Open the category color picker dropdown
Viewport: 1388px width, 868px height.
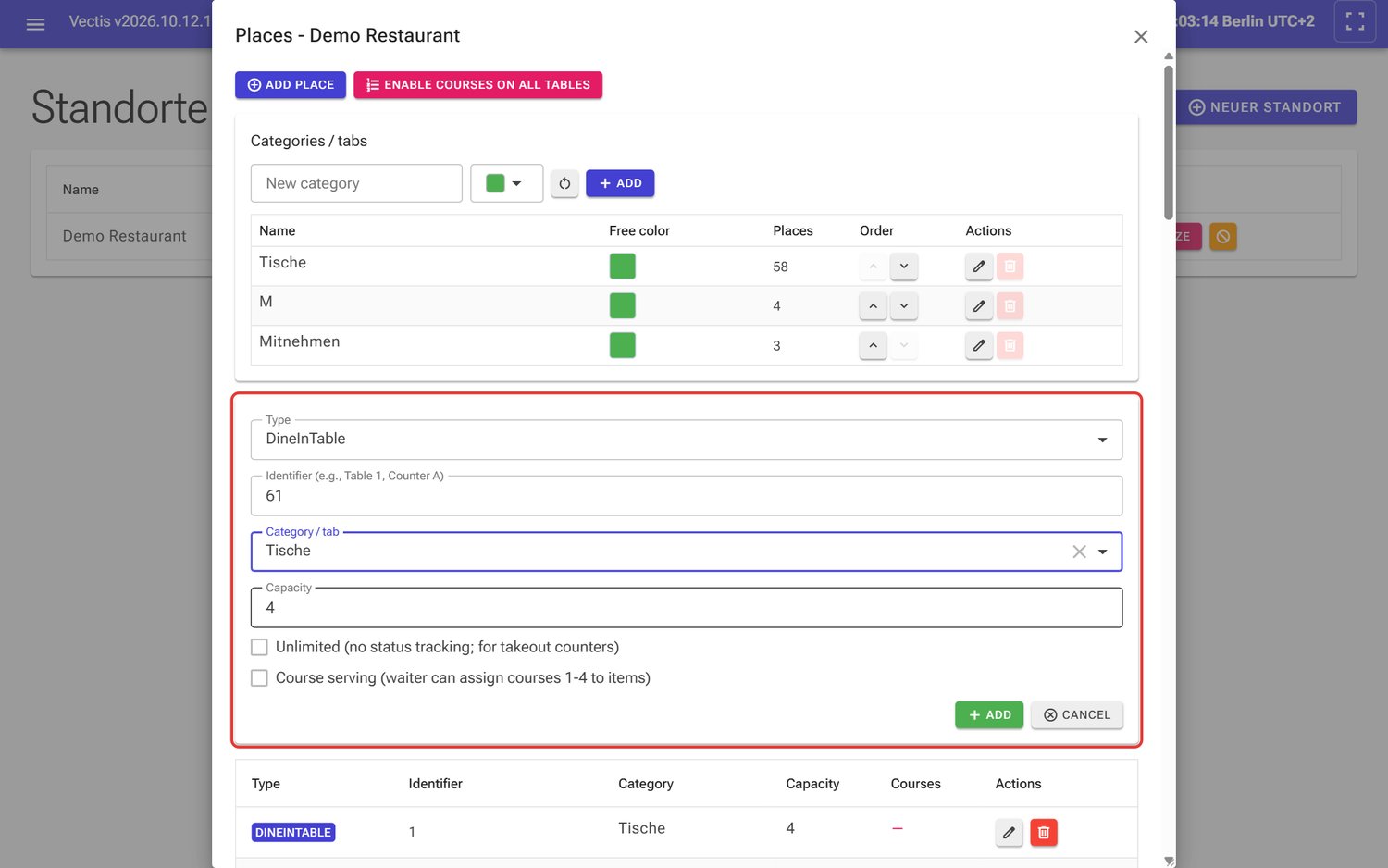pyautogui.click(x=506, y=183)
